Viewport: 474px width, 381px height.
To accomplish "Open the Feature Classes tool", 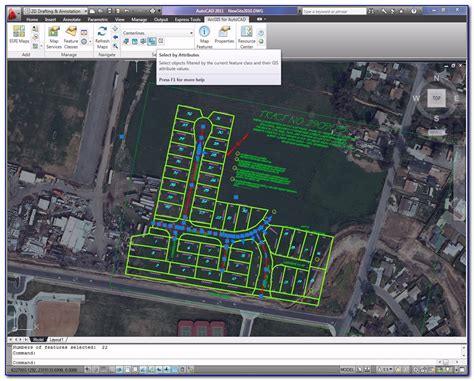I will coord(71,37).
